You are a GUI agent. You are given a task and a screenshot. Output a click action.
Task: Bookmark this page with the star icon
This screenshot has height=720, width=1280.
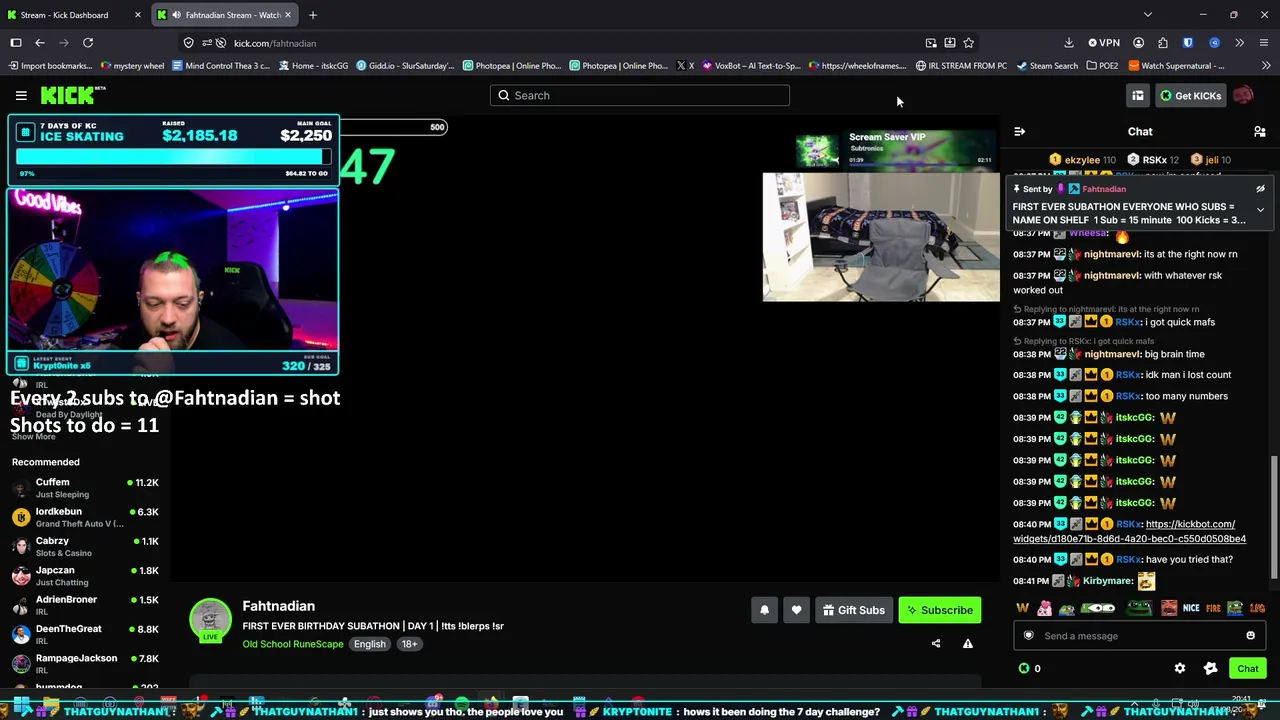[x=968, y=43]
